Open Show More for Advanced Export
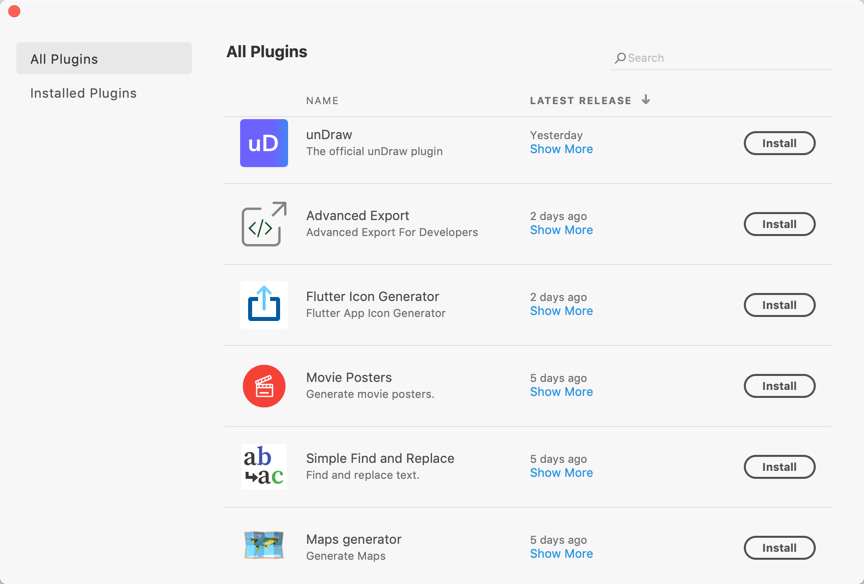This screenshot has height=584, width=864. [x=561, y=230]
